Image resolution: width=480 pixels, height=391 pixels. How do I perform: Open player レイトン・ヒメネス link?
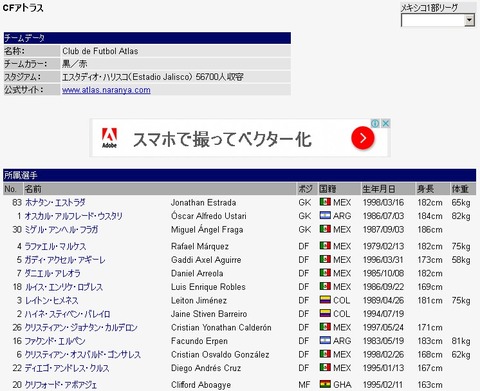[52, 300]
